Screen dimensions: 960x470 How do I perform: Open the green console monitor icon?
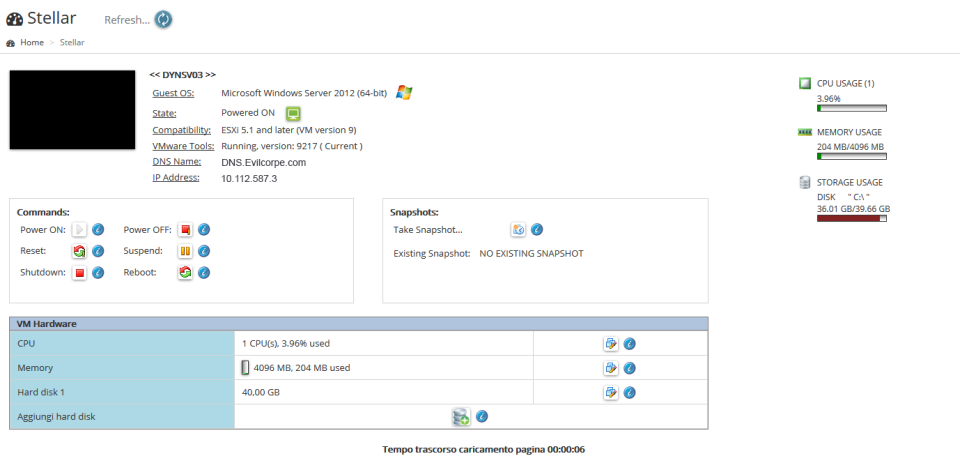click(x=293, y=113)
